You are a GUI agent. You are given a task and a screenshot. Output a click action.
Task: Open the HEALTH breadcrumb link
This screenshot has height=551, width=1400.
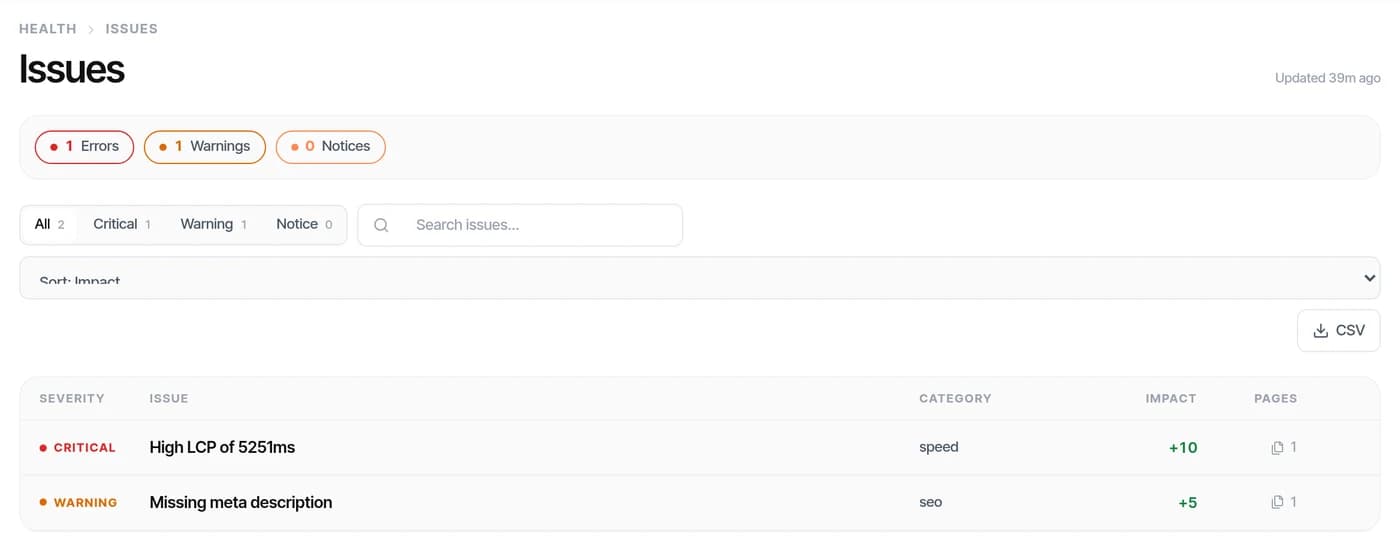click(x=48, y=29)
